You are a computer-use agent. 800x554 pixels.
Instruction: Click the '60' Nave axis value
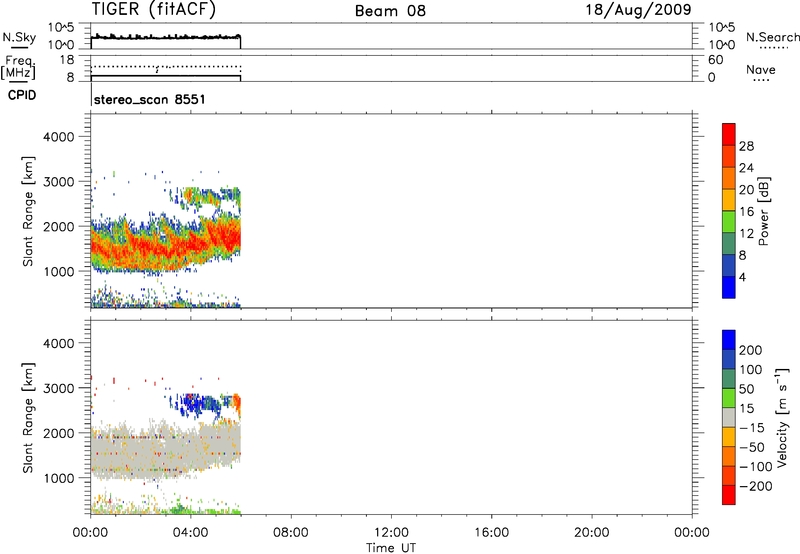tap(715, 60)
